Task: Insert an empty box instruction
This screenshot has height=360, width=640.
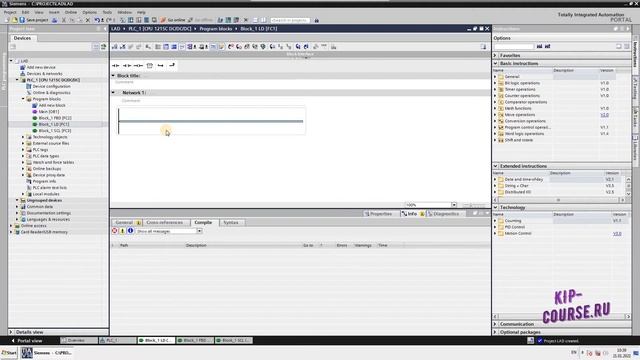Action: pyautogui.click(x=150, y=65)
